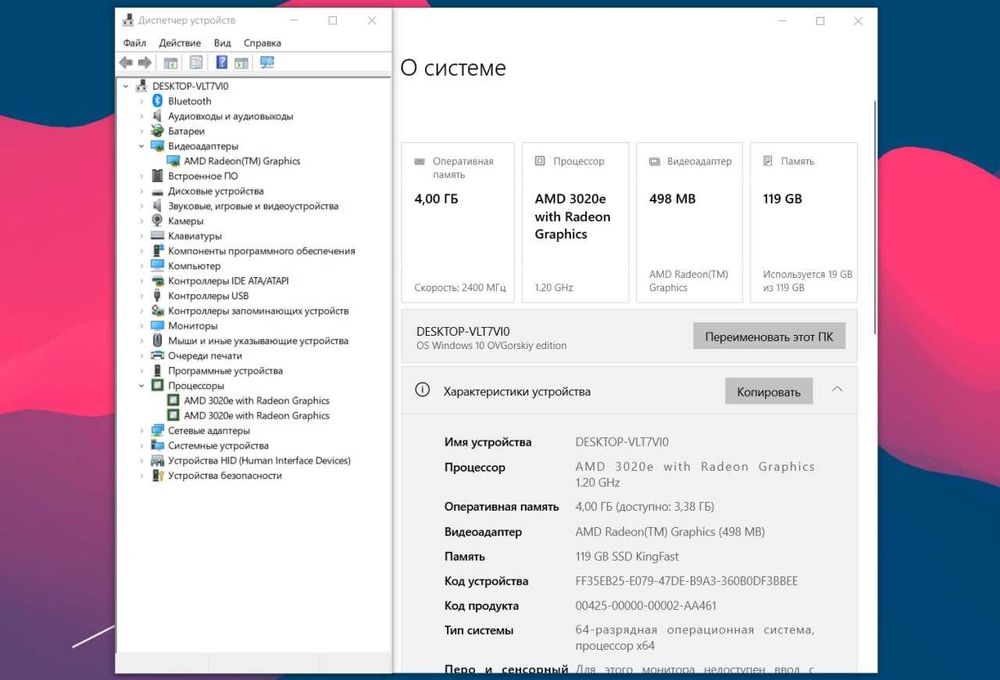Expand the Контроллеры IDE ATA/ATAPI node
Image resolution: width=1000 pixels, height=680 pixels.
click(x=142, y=281)
